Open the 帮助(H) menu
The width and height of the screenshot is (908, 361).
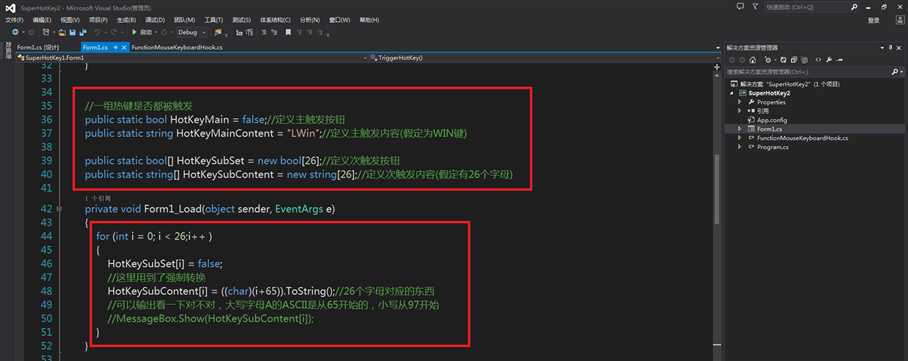369,20
